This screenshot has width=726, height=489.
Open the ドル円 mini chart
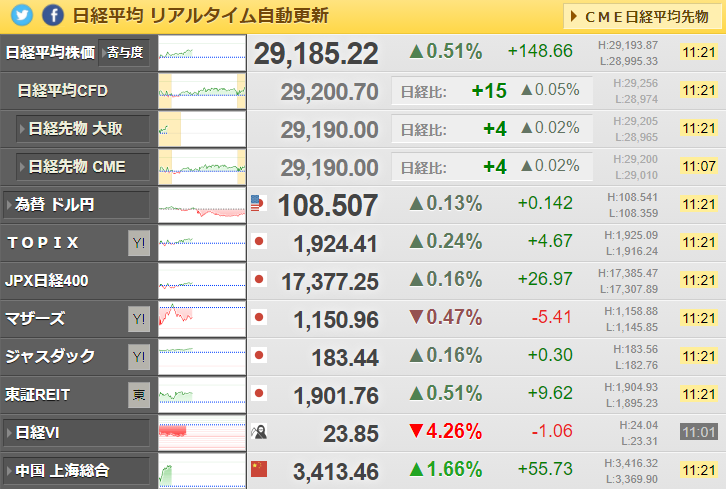tap(202, 205)
